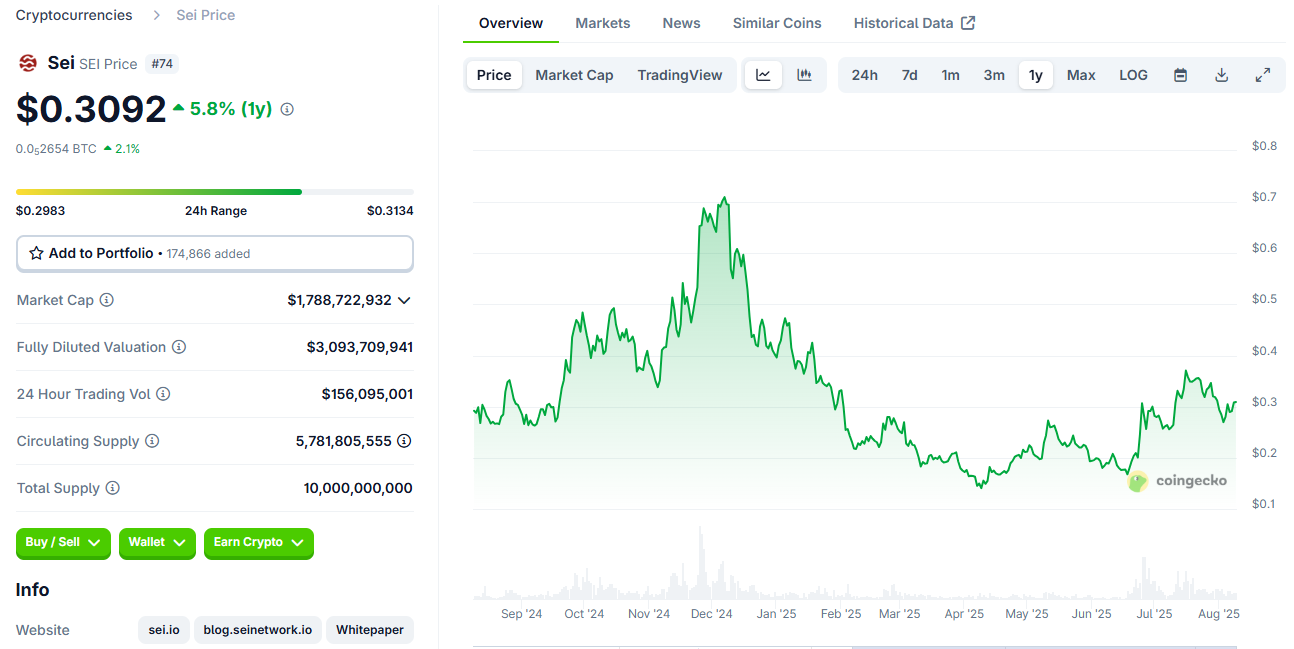This screenshot has width=1294, height=649.
Task: Open the News tab
Action: point(681,23)
